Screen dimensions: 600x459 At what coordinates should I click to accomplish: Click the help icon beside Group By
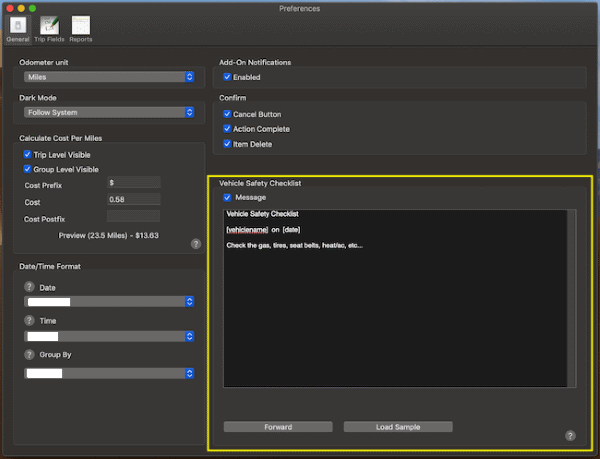point(29,354)
